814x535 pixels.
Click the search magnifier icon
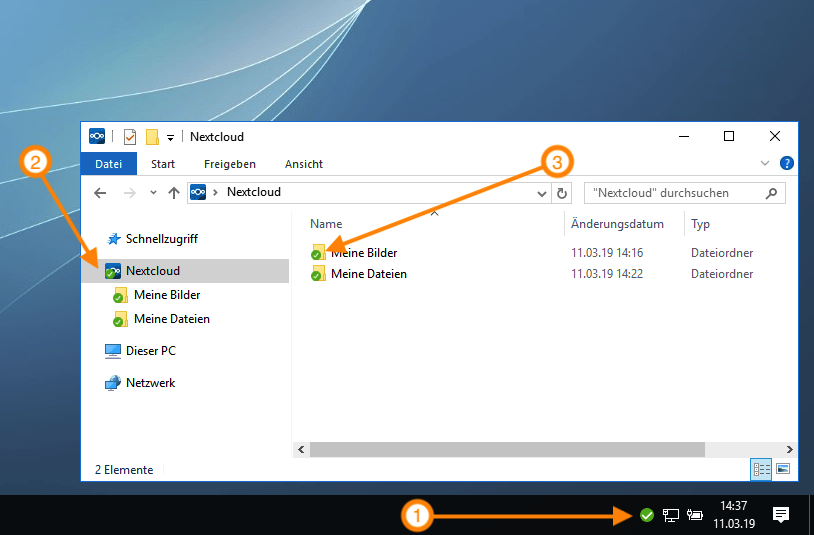771,193
